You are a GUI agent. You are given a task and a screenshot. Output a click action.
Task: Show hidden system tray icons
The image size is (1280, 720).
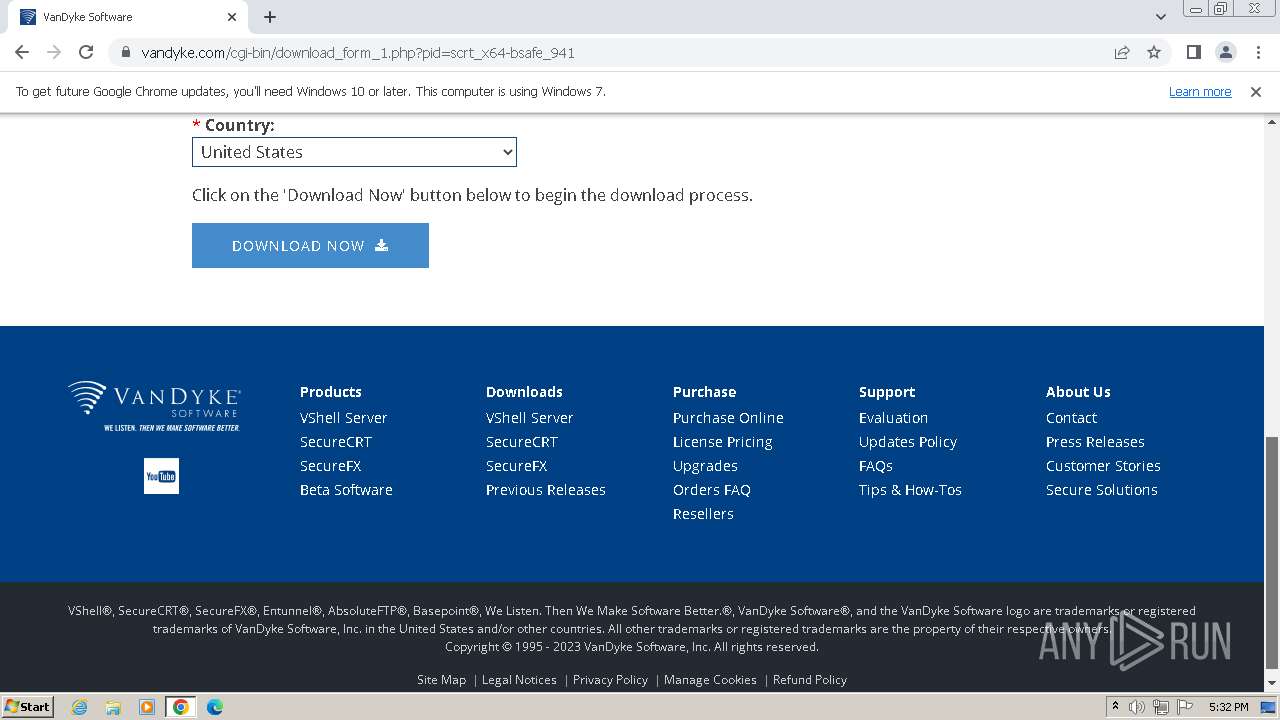tap(1115, 707)
